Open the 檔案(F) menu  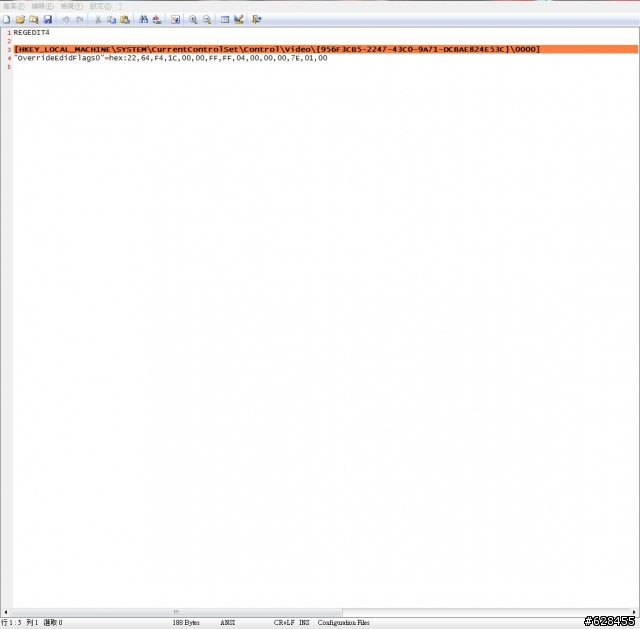coord(13,6)
